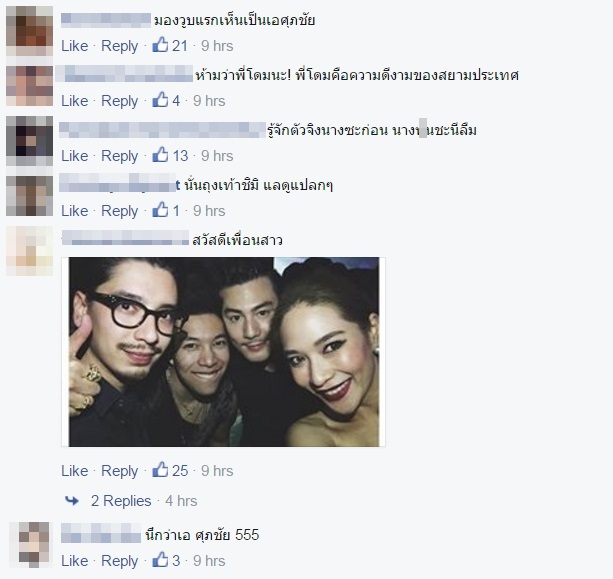The image size is (613, 579).
Task: Click the like count 25 on the photo comment
Action: [180, 471]
